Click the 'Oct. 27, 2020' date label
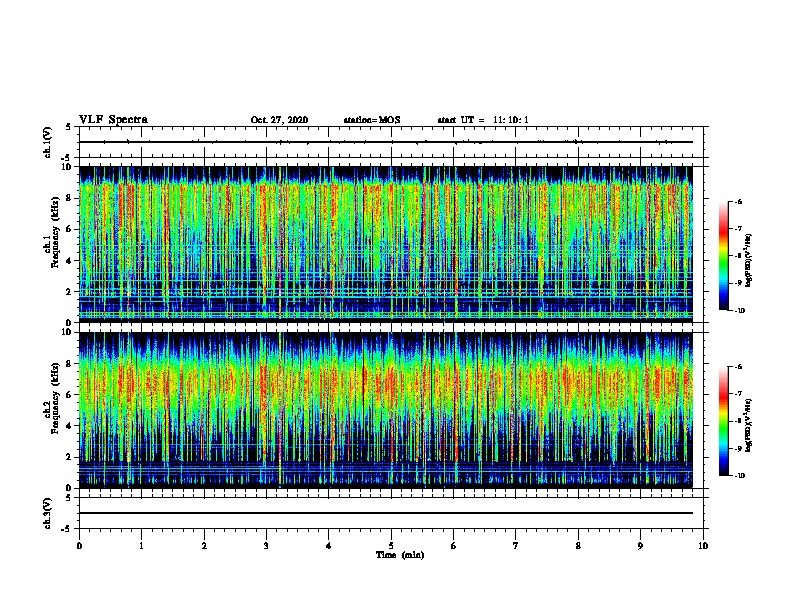This screenshot has width=792, height=612. pos(279,120)
